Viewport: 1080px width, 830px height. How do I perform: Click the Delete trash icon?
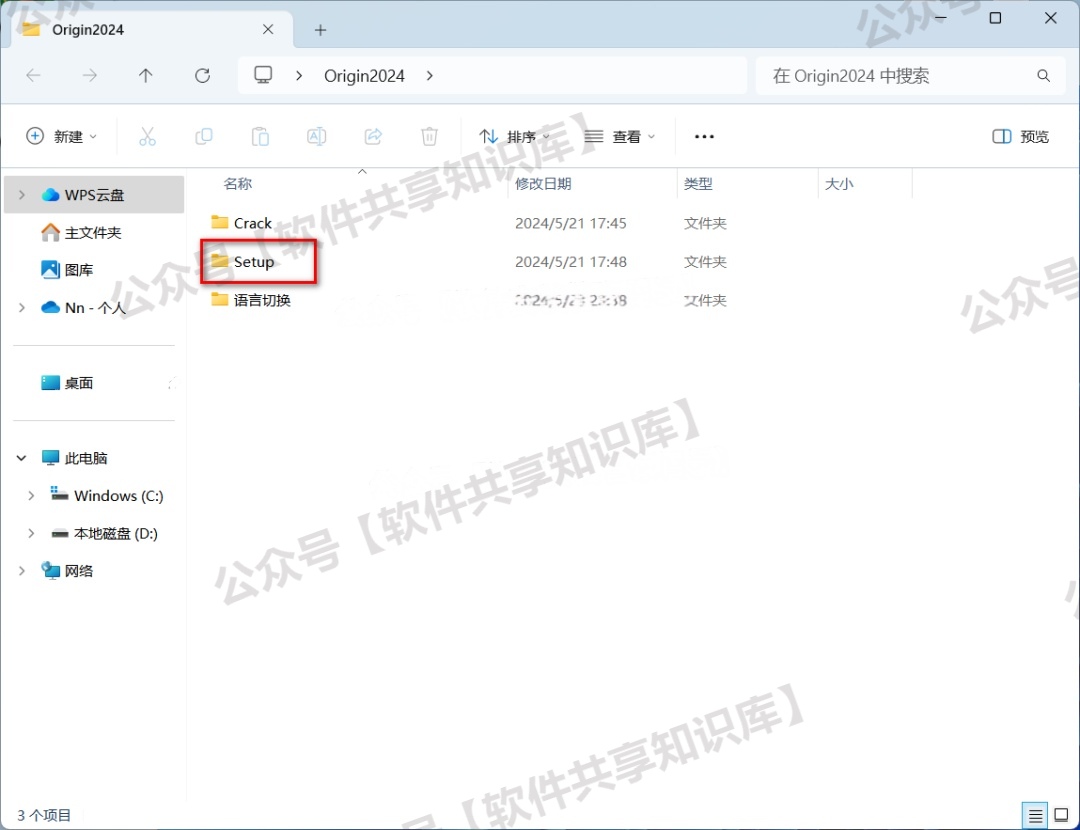tap(429, 136)
